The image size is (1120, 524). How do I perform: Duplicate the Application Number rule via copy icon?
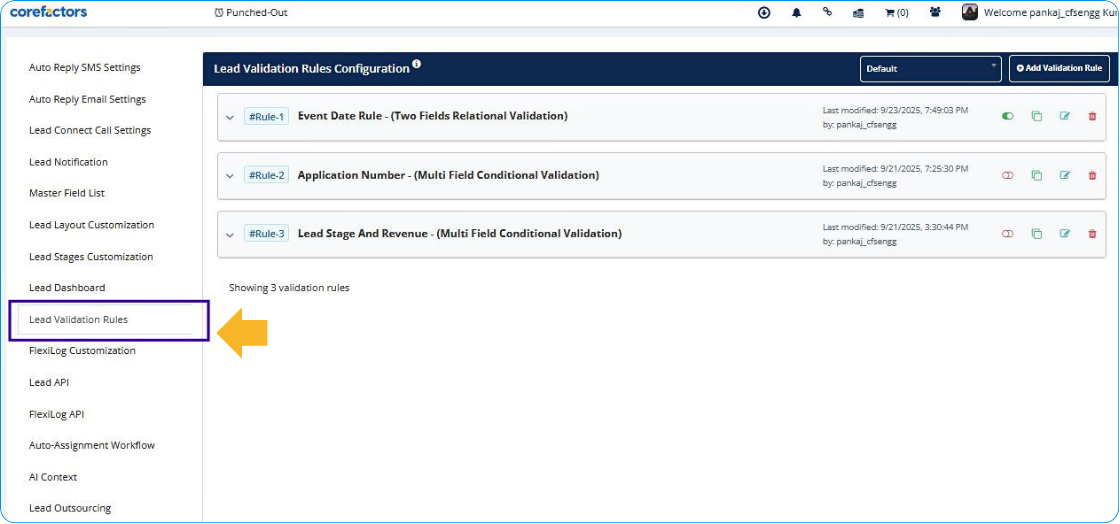click(1036, 175)
